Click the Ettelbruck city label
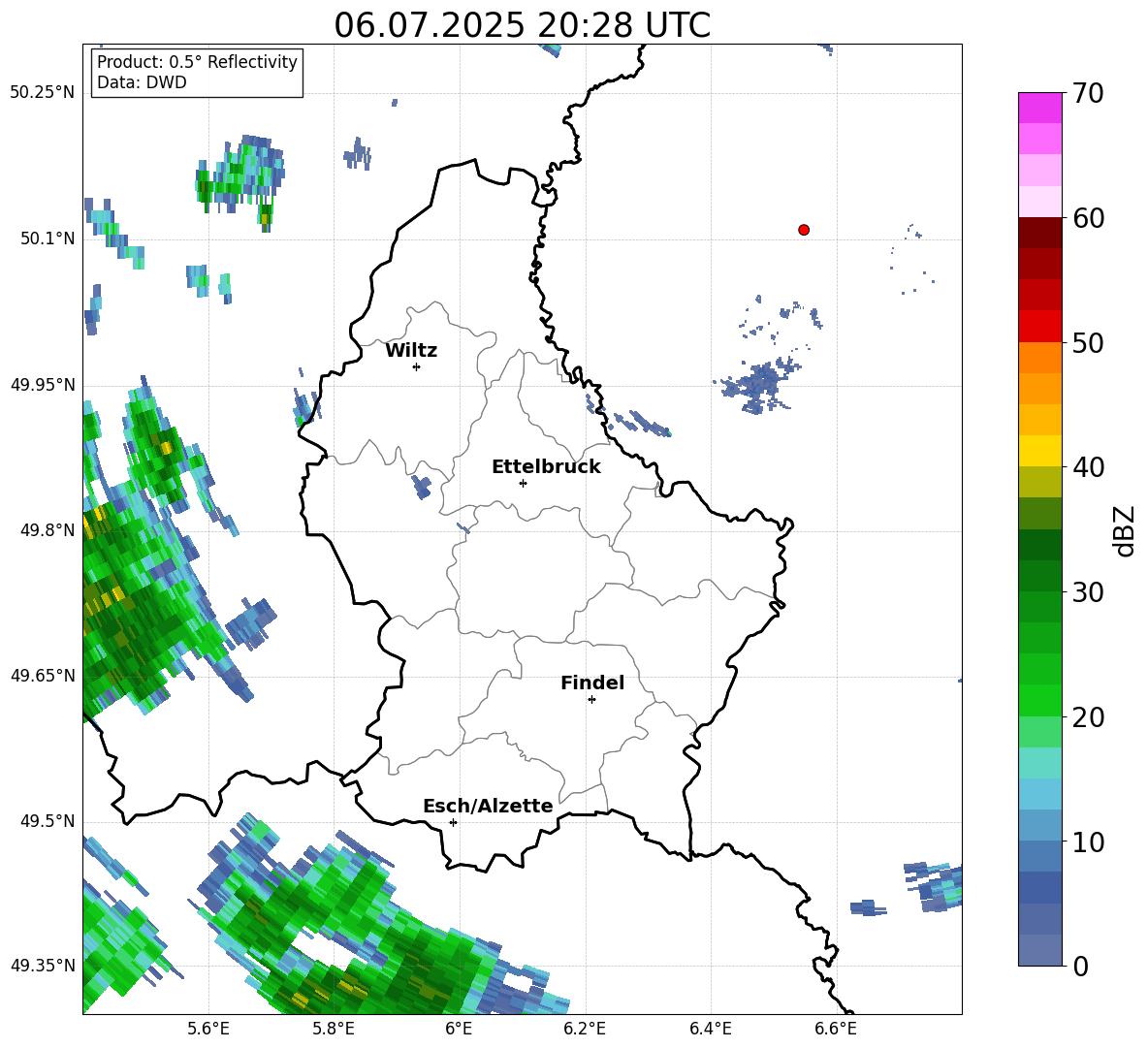Viewport: 1148px width, 1048px height. click(x=546, y=467)
